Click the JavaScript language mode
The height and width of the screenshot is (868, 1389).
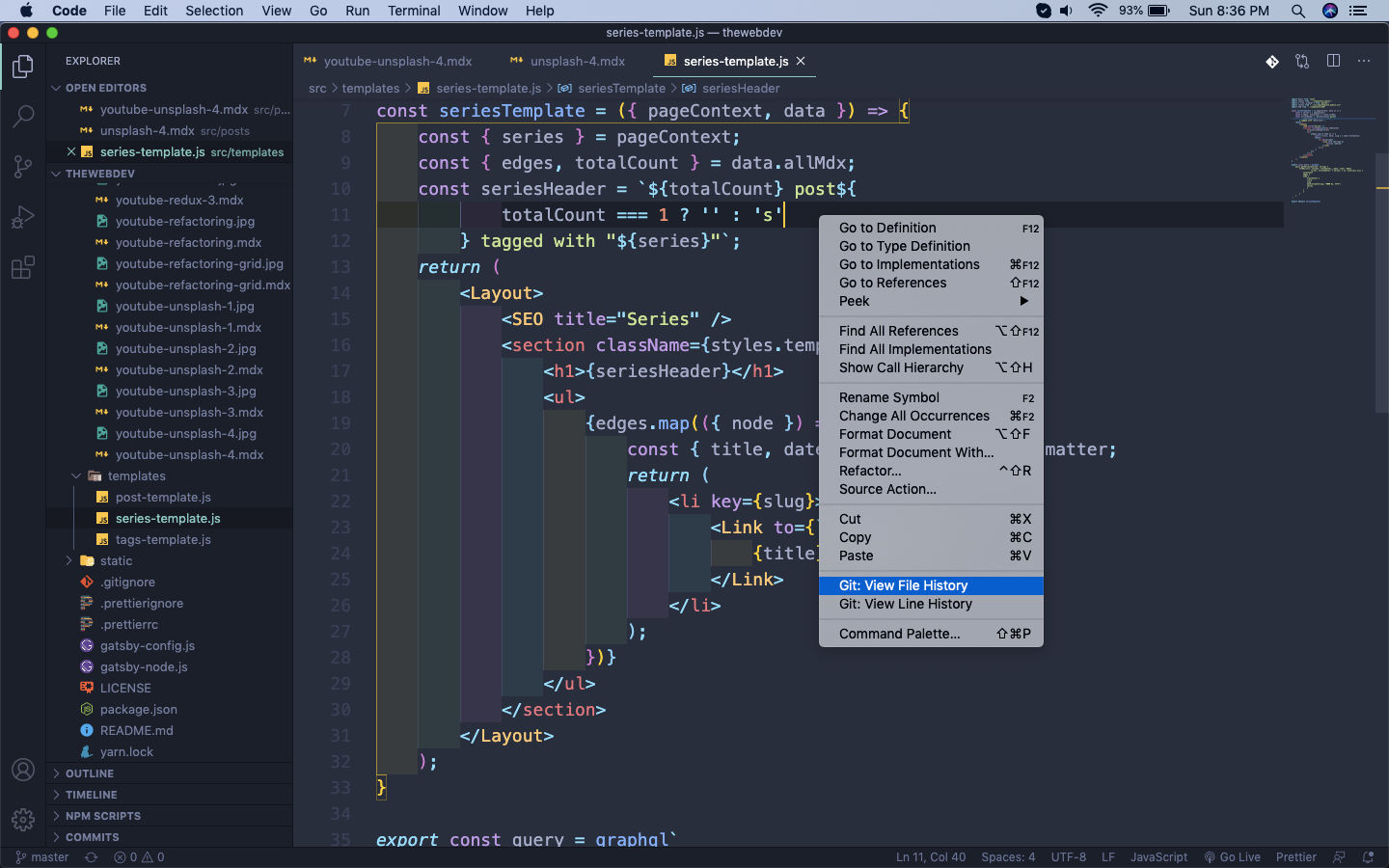(x=1158, y=856)
